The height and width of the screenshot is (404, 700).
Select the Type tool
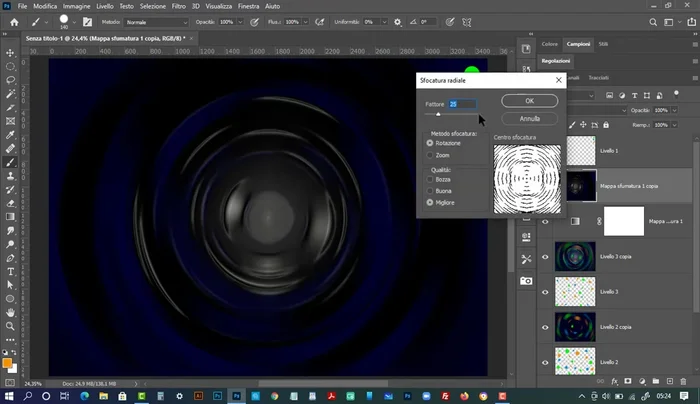tap(10, 270)
